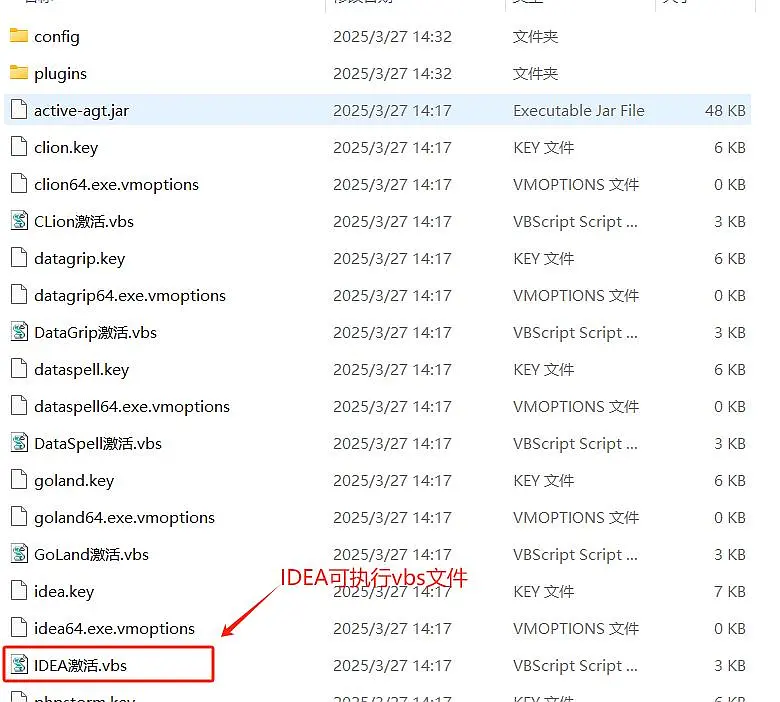Select the config folder icon
Screen dimensions: 780x702
click(19, 36)
